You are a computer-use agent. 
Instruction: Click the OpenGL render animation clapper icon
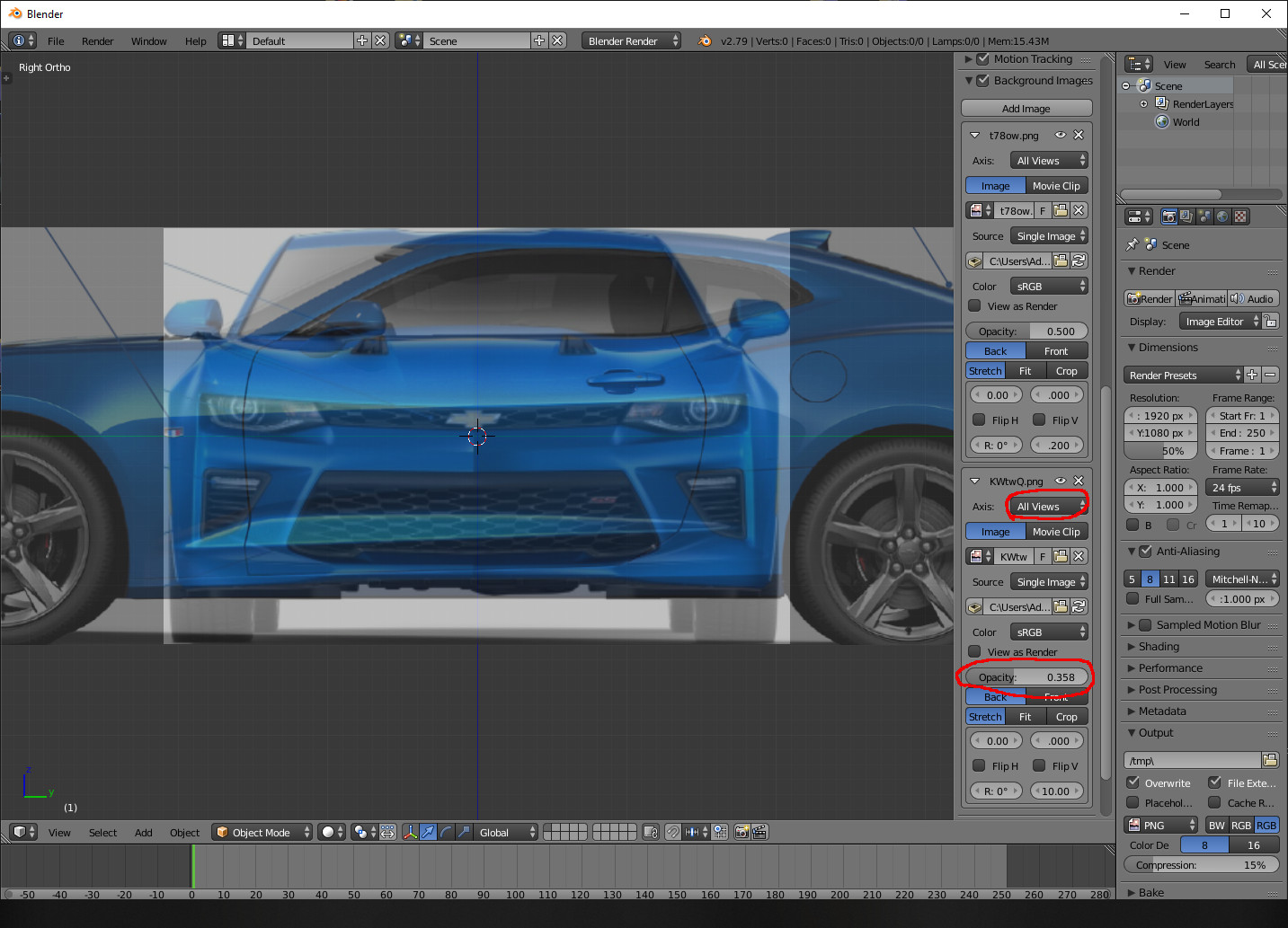[x=759, y=832]
